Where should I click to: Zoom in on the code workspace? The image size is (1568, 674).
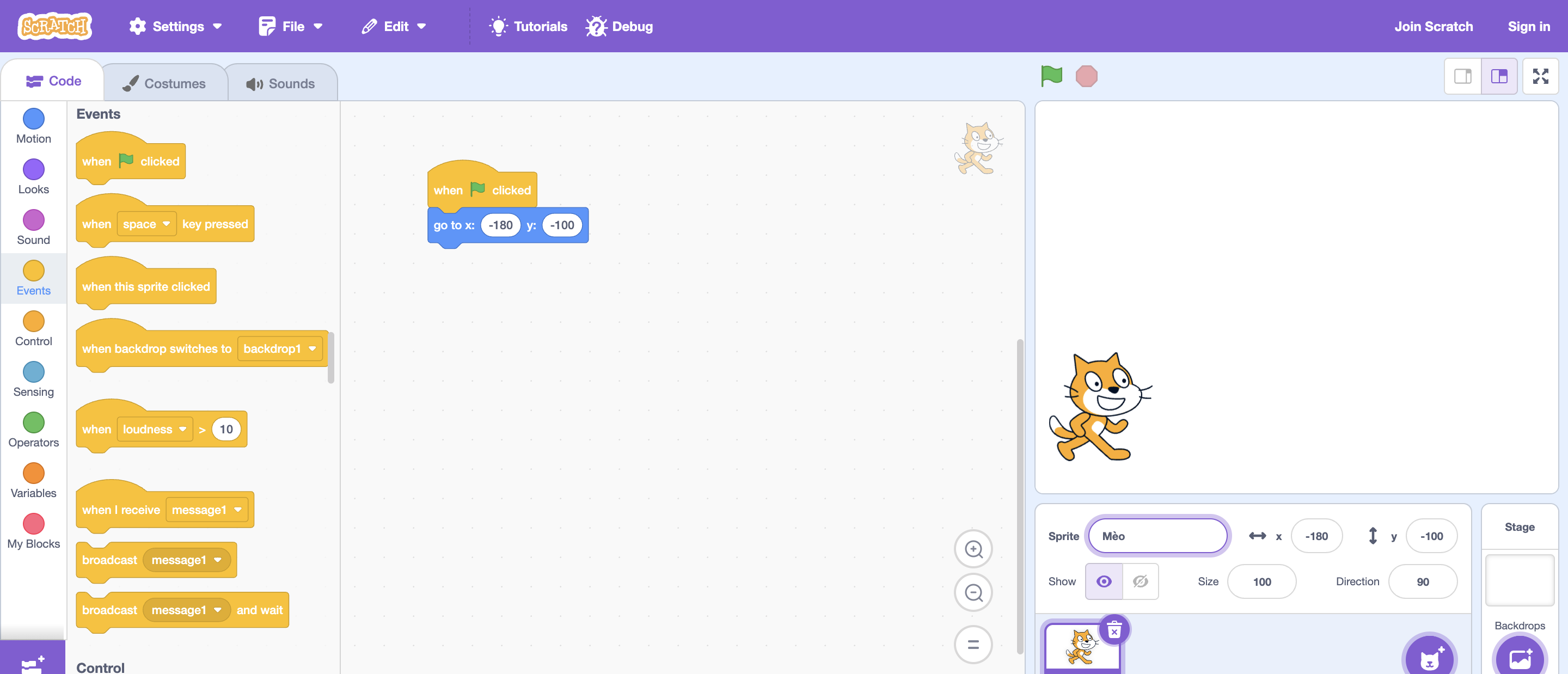pos(973,549)
